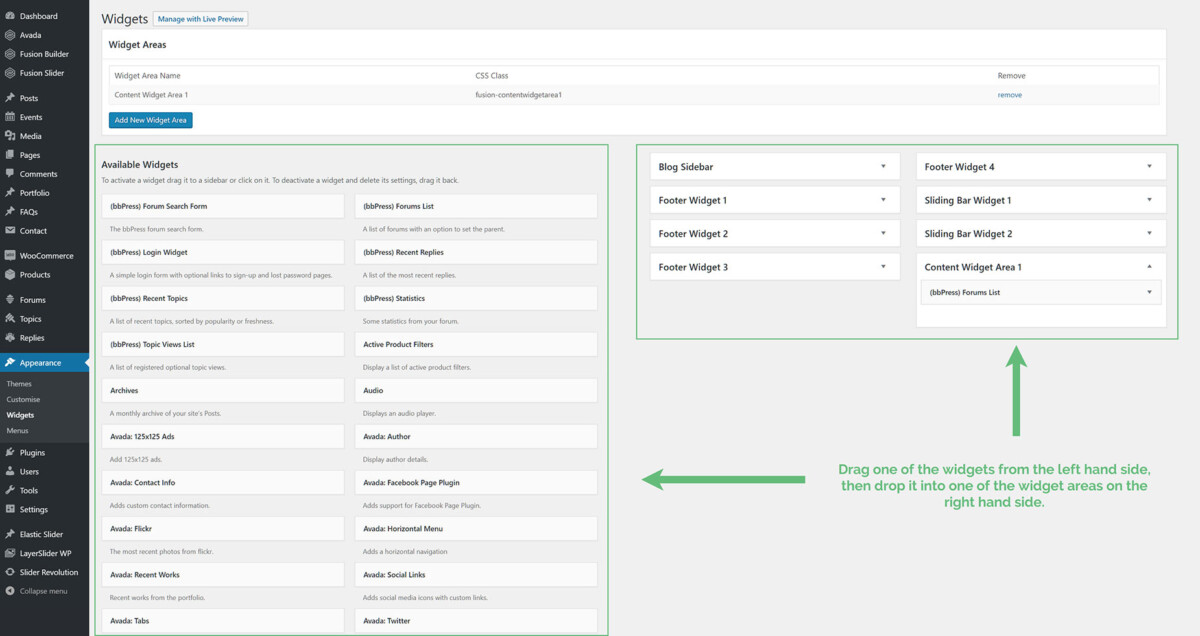Open the Slider Revolution menu icon
This screenshot has height=636, width=1200.
pos(10,572)
